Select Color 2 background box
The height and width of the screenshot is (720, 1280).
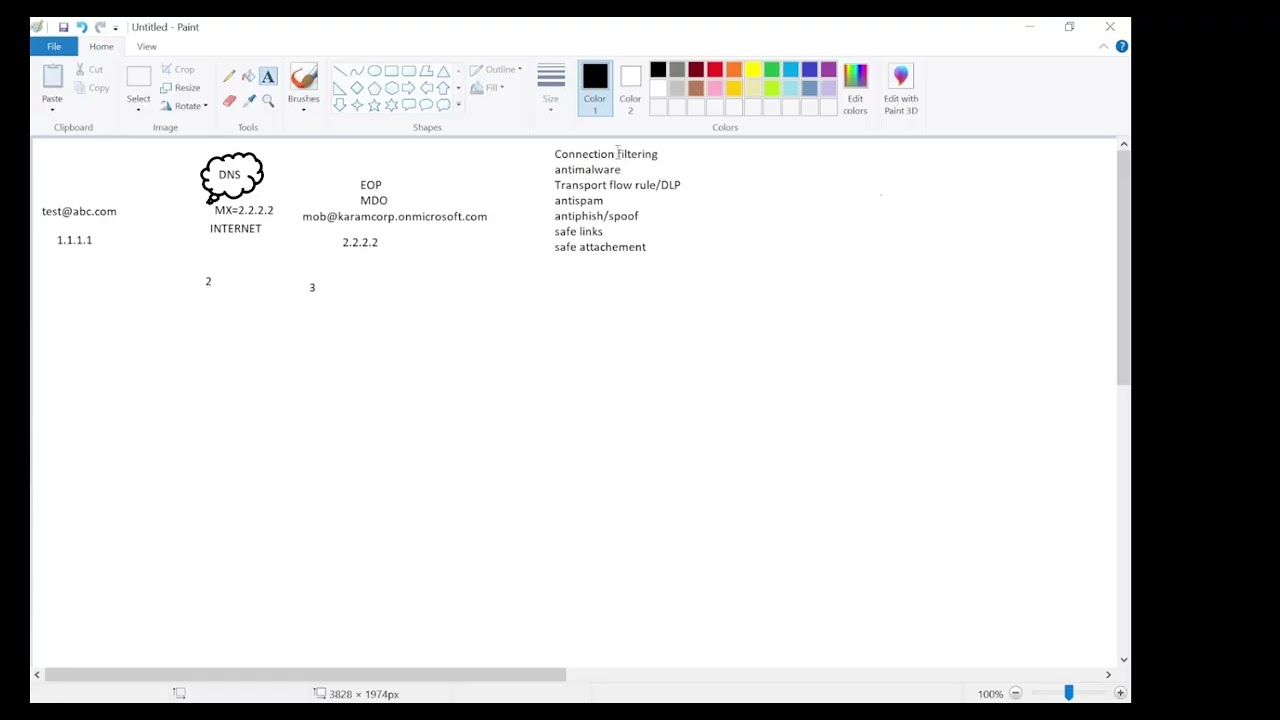pyautogui.click(x=630, y=88)
